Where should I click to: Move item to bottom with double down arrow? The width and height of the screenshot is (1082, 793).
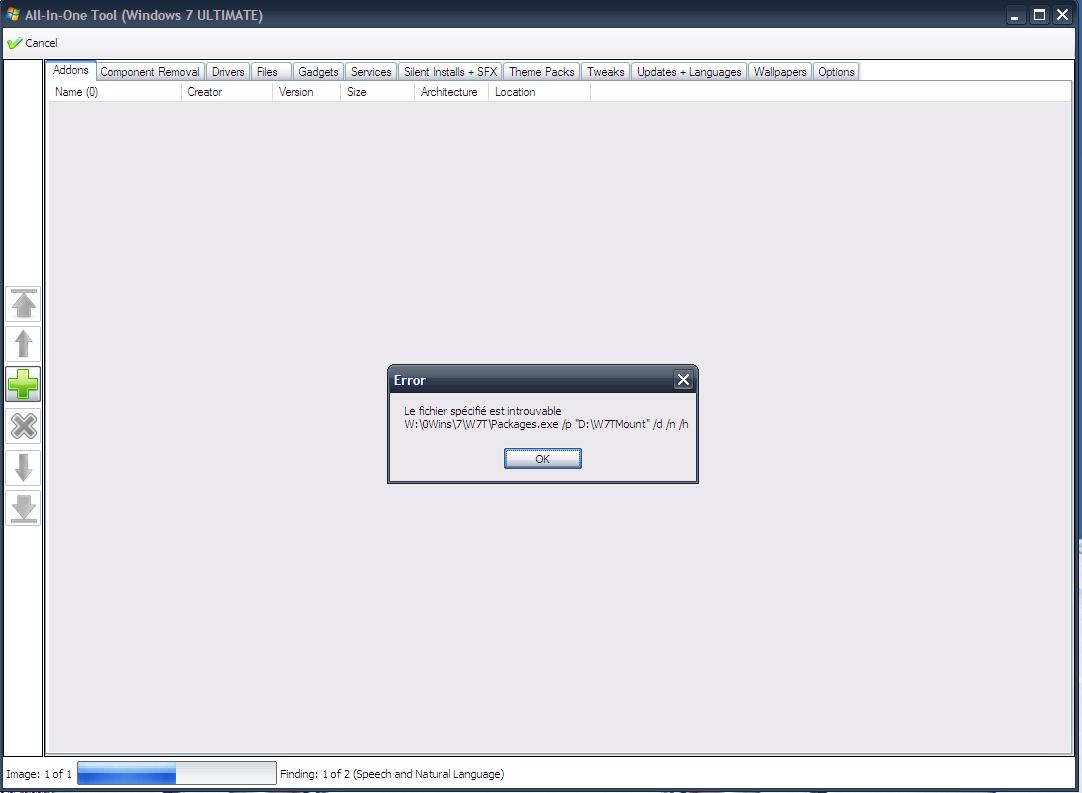(x=23, y=508)
